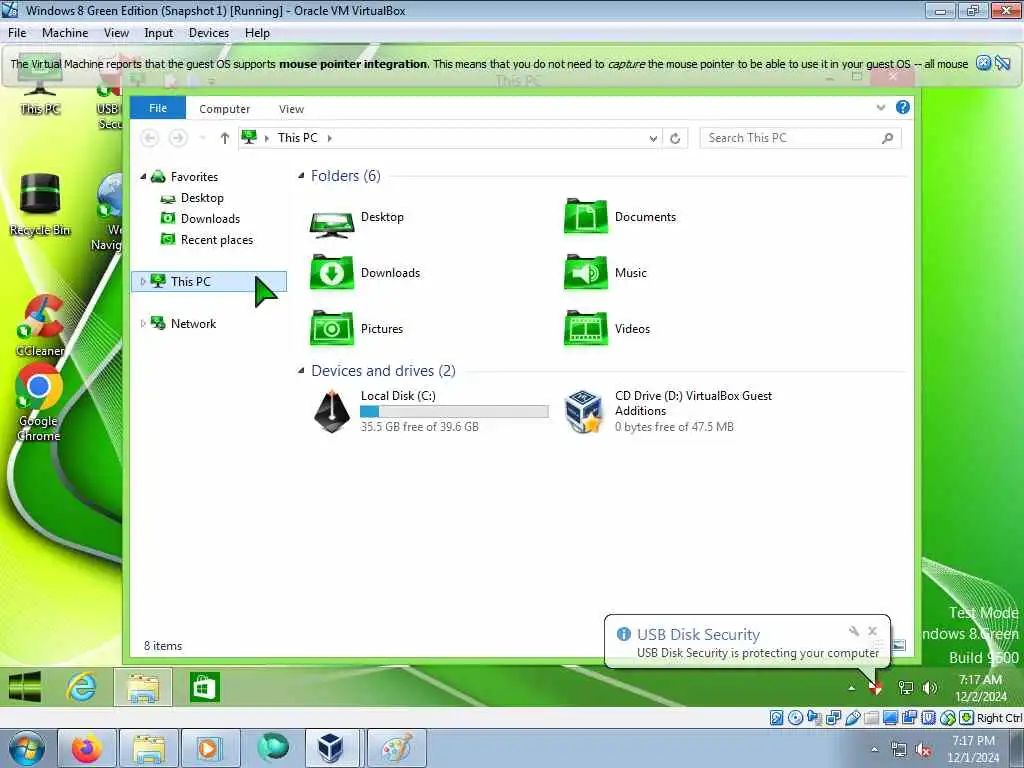Open VirtualBox Input menu
Image resolution: width=1024 pixels, height=768 pixels.
tap(159, 33)
